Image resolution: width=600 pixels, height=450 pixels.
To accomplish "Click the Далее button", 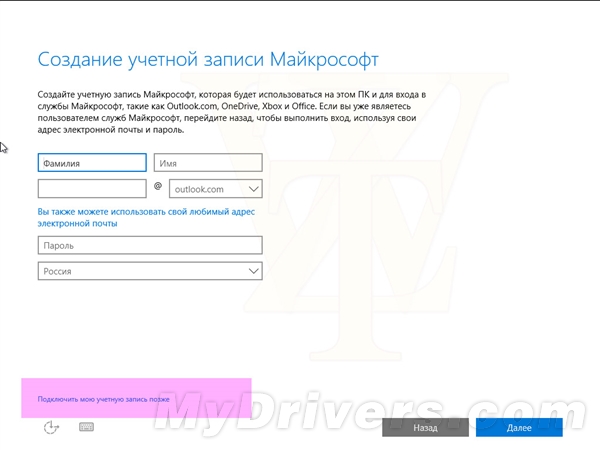I will click(x=519, y=427).
